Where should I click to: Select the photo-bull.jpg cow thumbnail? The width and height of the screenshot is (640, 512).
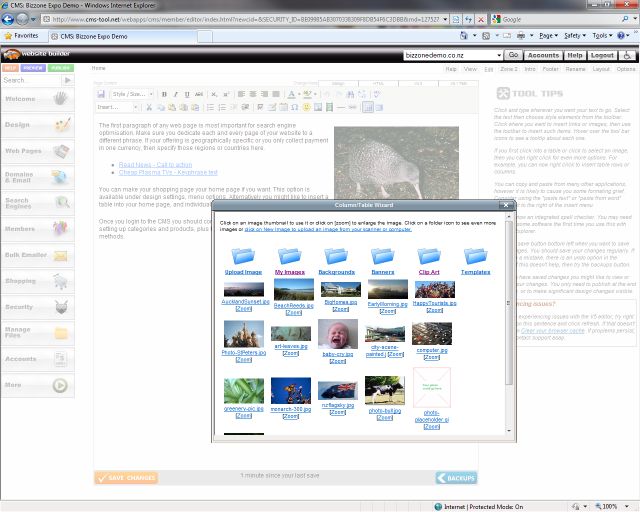click(384, 390)
